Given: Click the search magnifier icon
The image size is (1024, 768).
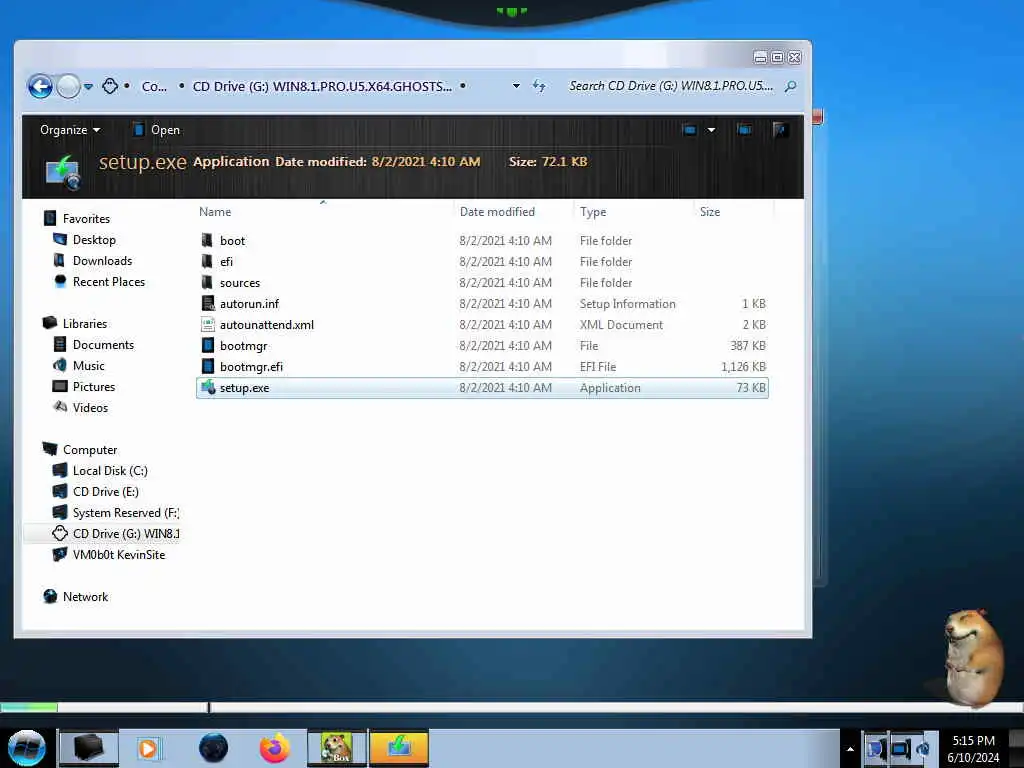Looking at the screenshot, I should [x=790, y=86].
